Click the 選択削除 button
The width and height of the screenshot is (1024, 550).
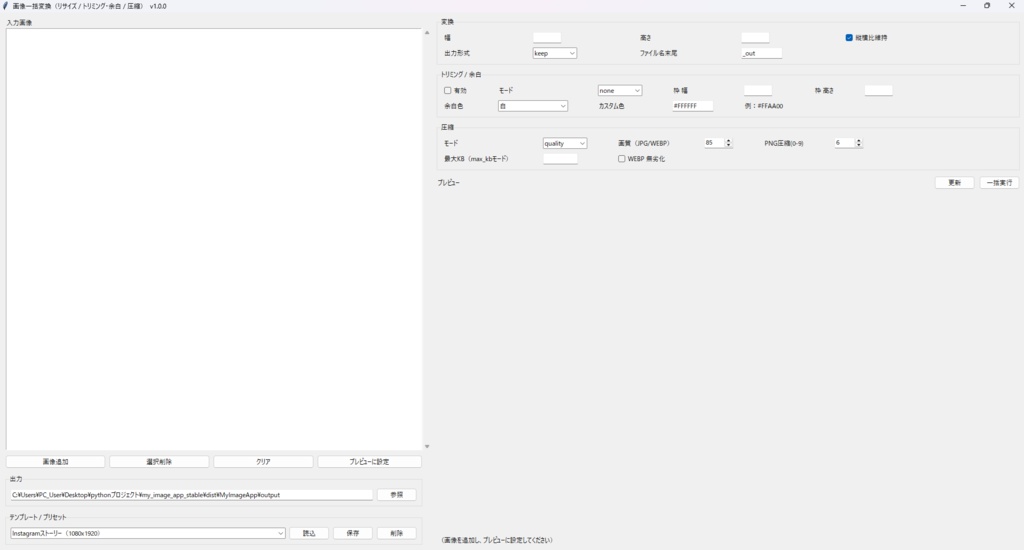click(x=159, y=461)
